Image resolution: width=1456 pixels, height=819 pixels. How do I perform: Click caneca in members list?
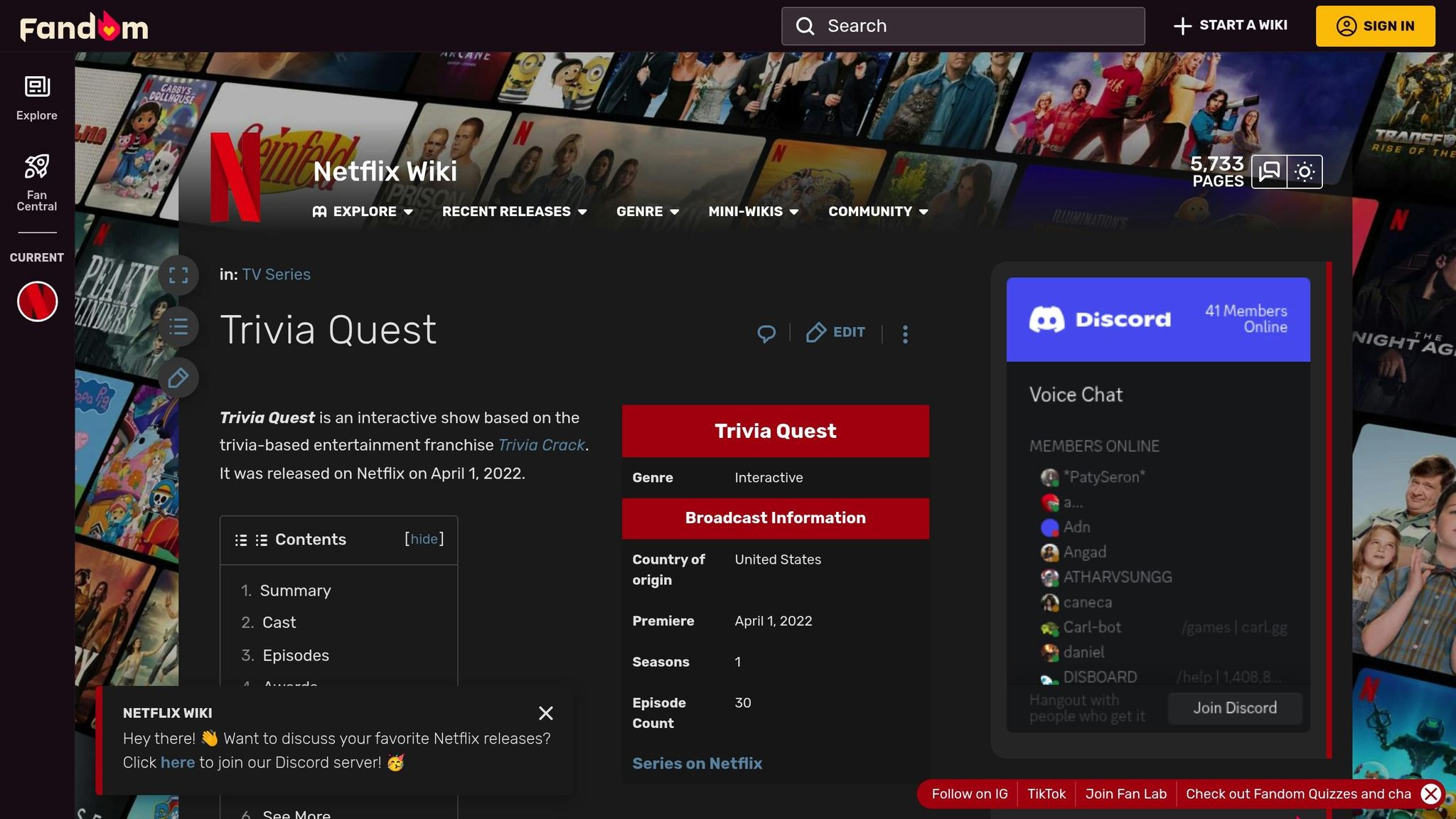pos(1087,603)
